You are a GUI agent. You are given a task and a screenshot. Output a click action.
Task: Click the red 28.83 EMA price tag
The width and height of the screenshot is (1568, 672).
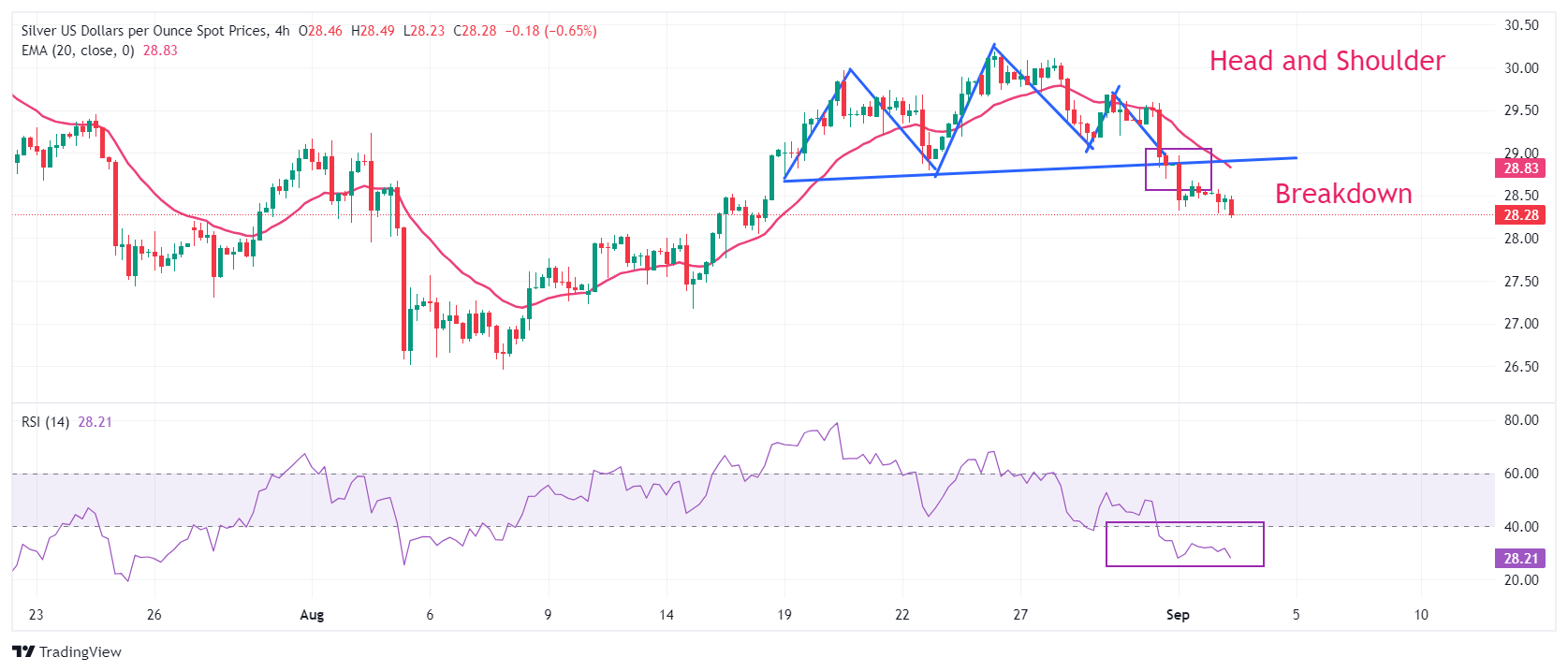click(1520, 168)
